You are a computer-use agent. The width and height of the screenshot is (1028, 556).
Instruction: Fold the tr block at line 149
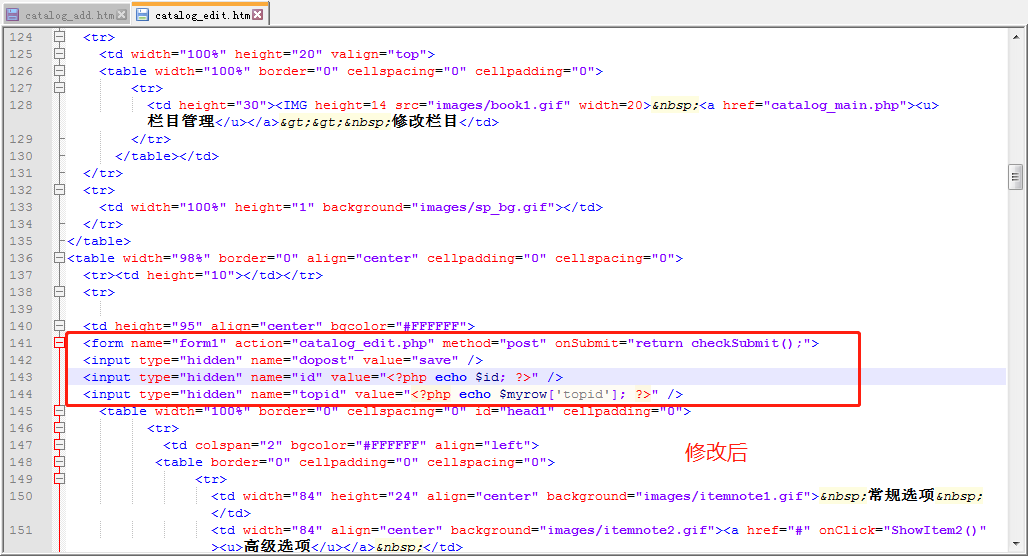click(x=59, y=479)
